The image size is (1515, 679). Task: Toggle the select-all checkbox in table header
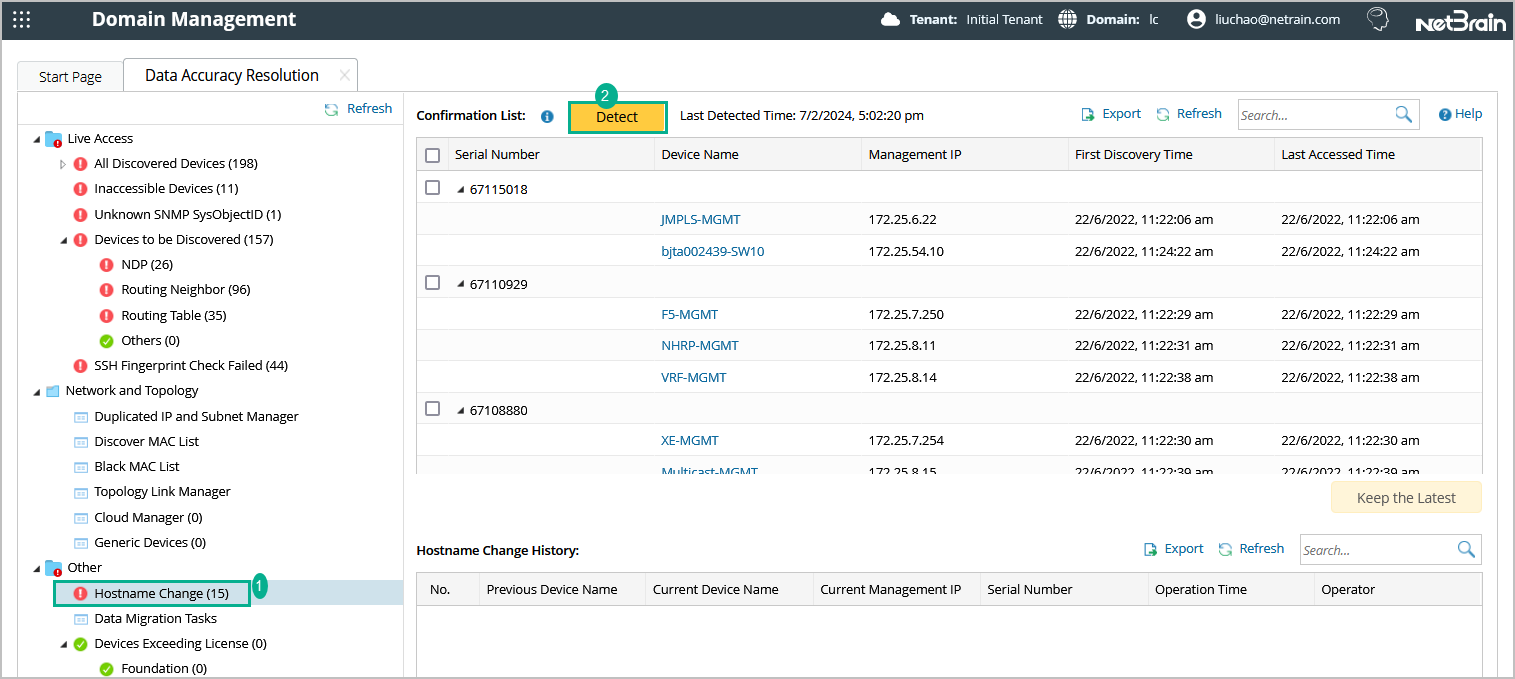pyautogui.click(x=432, y=155)
